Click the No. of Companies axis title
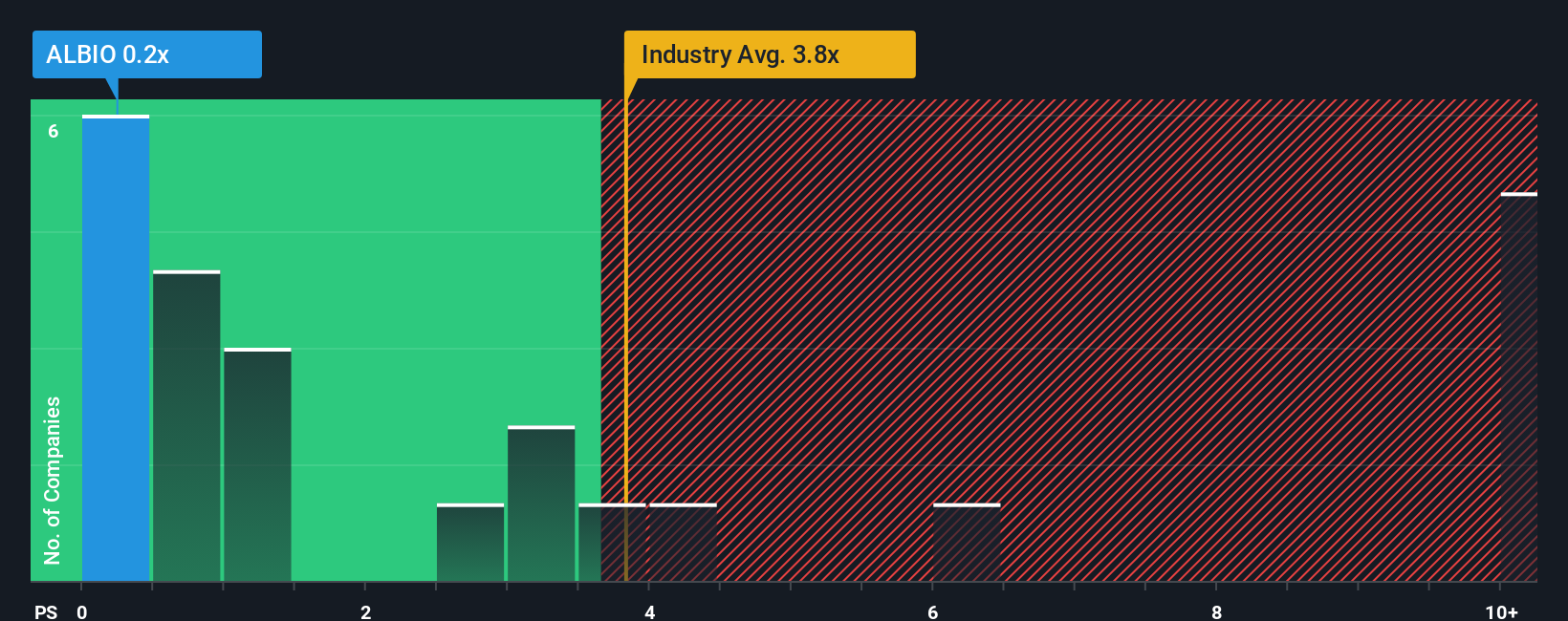This screenshot has height=621, width=1568. [x=53, y=480]
